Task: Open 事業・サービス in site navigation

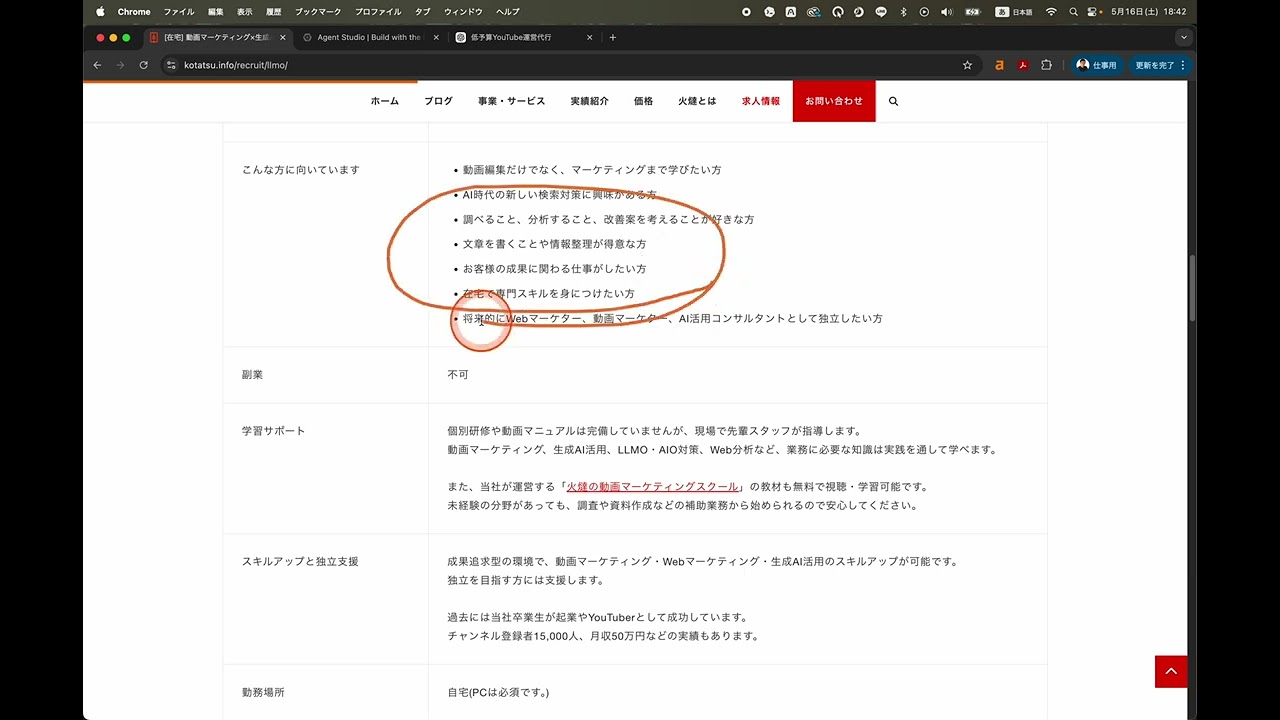Action: 512,101
